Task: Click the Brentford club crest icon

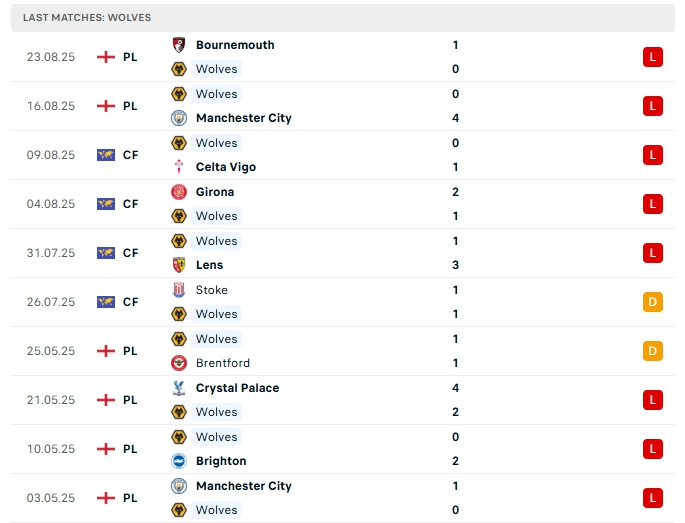Action: coord(179,363)
